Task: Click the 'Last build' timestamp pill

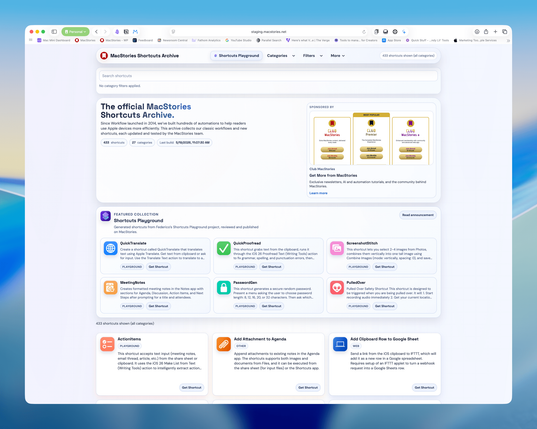Action: coord(184,142)
